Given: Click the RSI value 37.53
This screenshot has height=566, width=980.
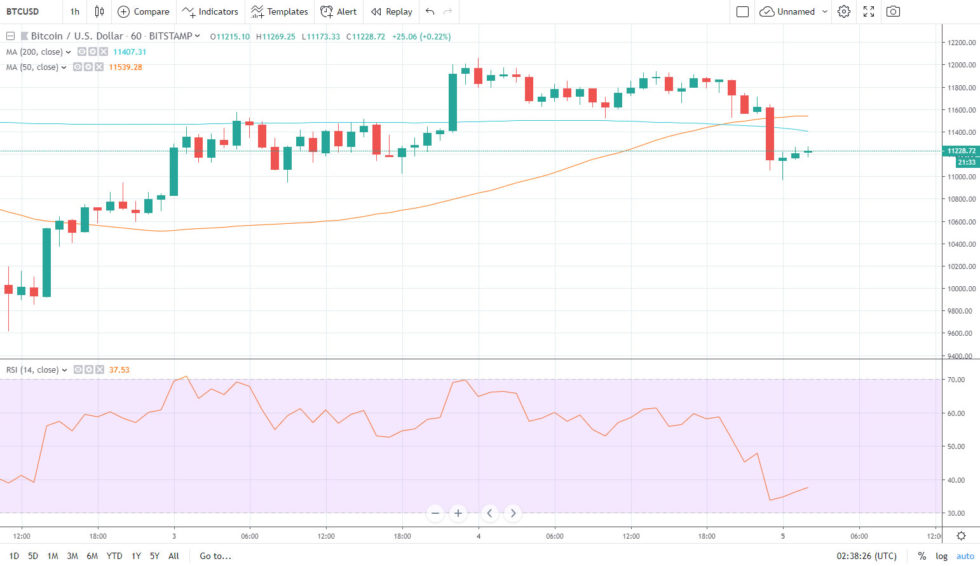Looking at the screenshot, I should coord(119,370).
